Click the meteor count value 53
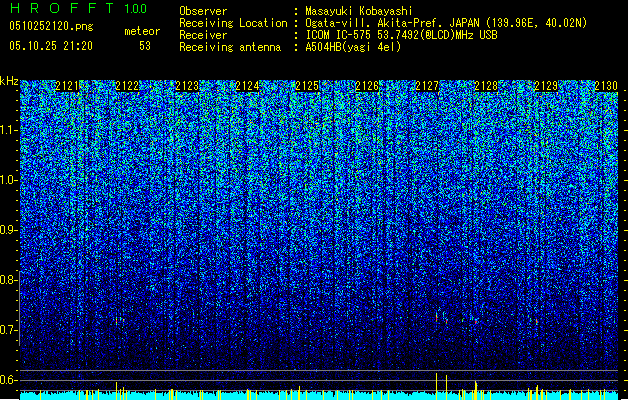Image resolution: width=629 pixels, height=400 pixels. (145, 46)
